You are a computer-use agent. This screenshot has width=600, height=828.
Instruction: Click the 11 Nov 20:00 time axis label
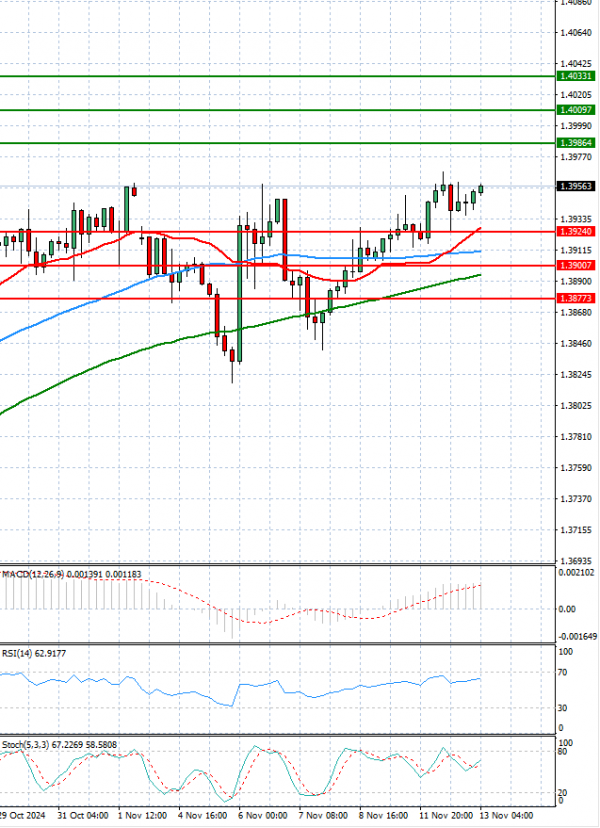coord(446,815)
